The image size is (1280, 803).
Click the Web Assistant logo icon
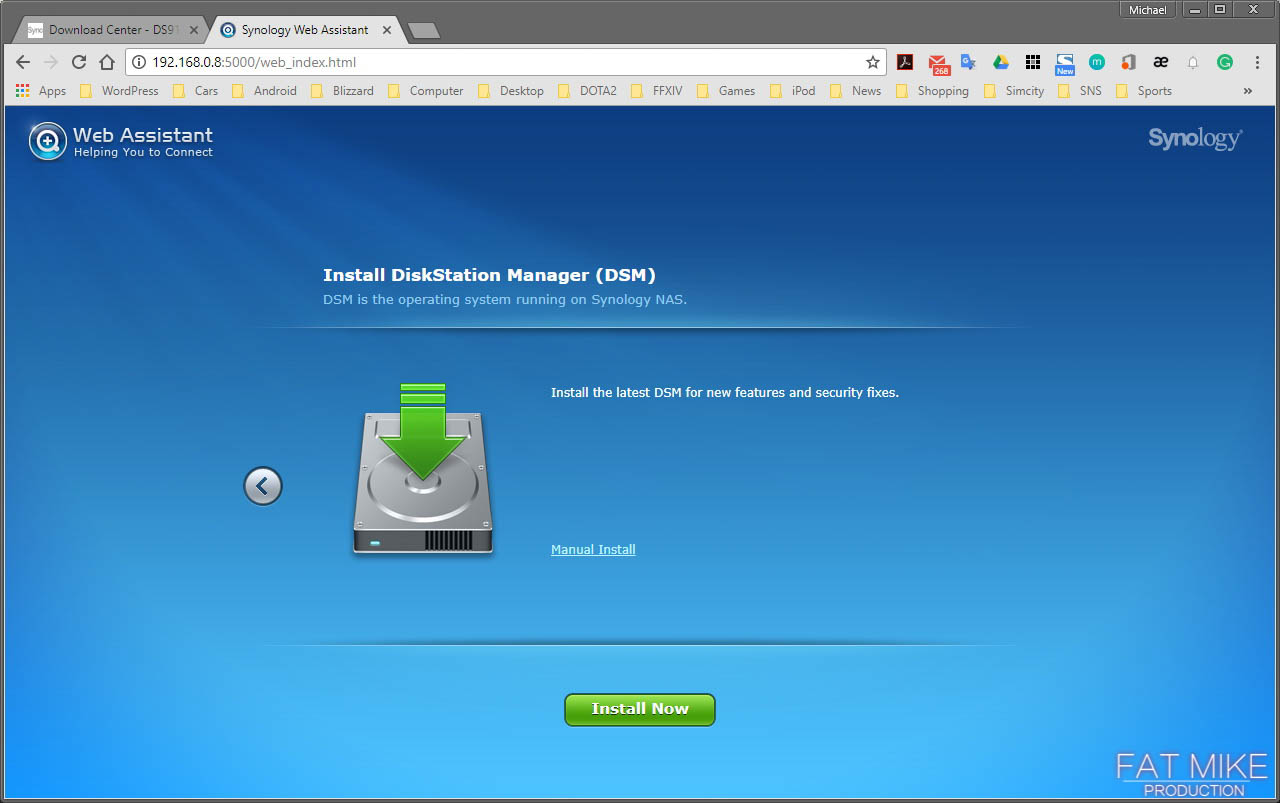point(47,141)
